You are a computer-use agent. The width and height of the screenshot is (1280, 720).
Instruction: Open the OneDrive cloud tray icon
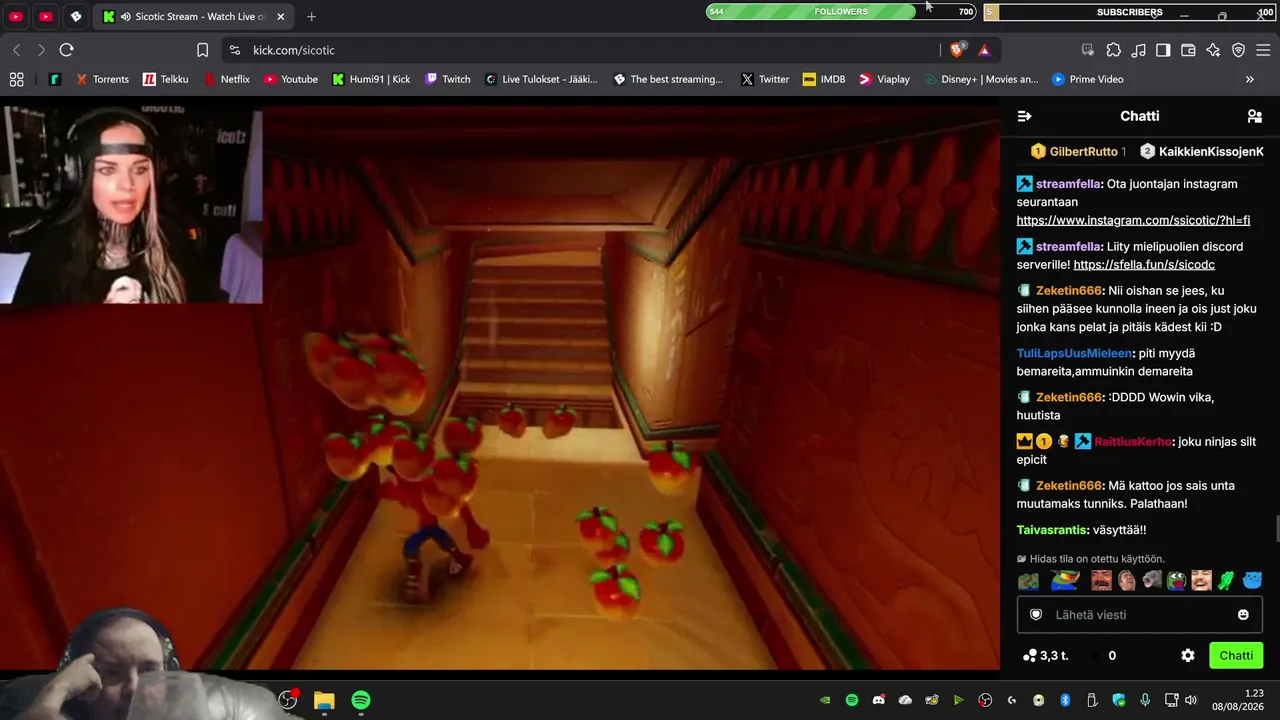click(905, 700)
